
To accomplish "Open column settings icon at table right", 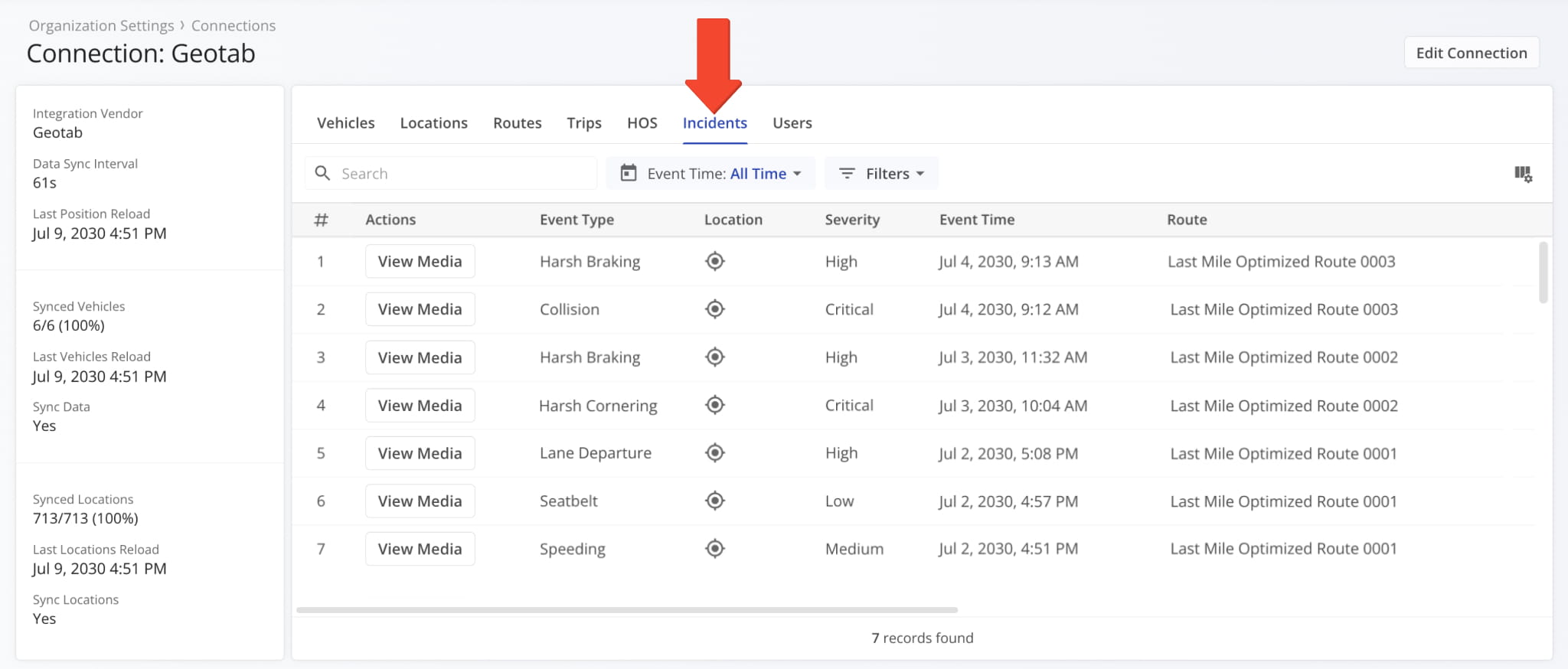I will pyautogui.click(x=1523, y=174).
